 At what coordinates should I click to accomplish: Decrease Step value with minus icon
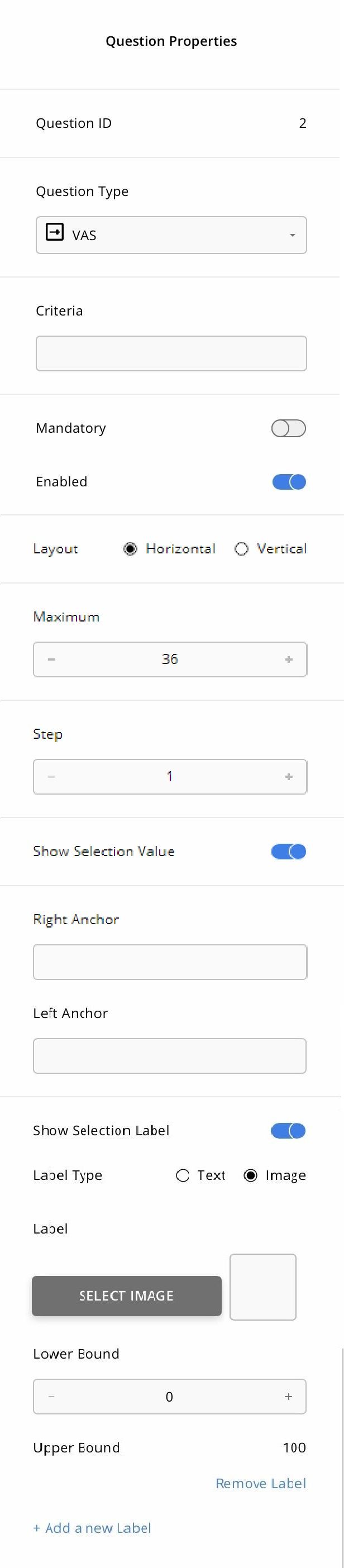pyautogui.click(x=51, y=777)
